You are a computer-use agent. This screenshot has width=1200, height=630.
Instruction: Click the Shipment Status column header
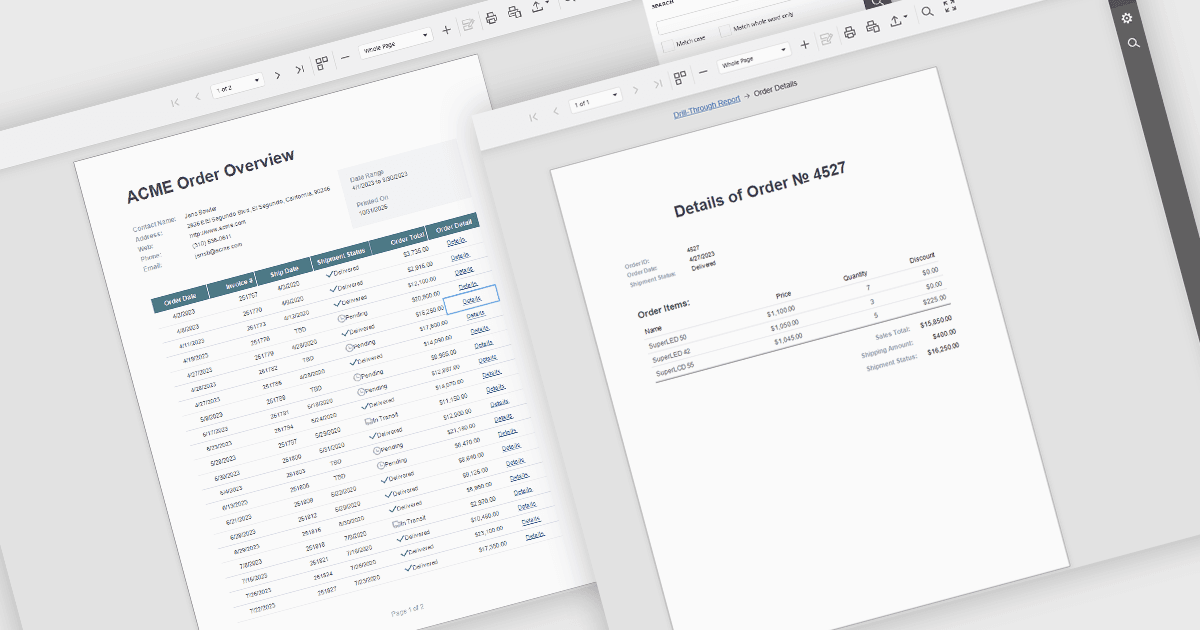[x=341, y=255]
